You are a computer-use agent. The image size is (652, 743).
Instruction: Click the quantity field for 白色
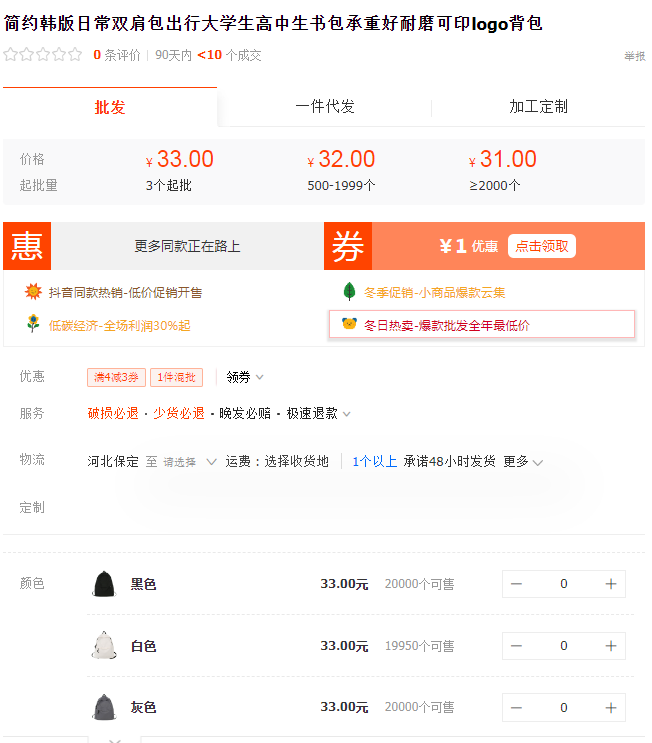point(563,646)
